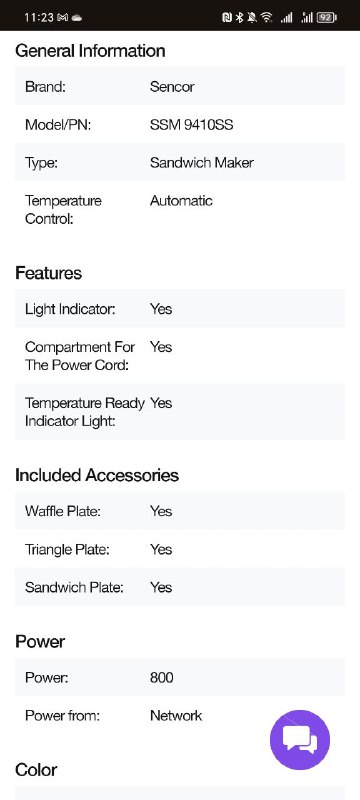Select the Waffle Plate row
This screenshot has width=360, height=800.
click(x=180, y=511)
